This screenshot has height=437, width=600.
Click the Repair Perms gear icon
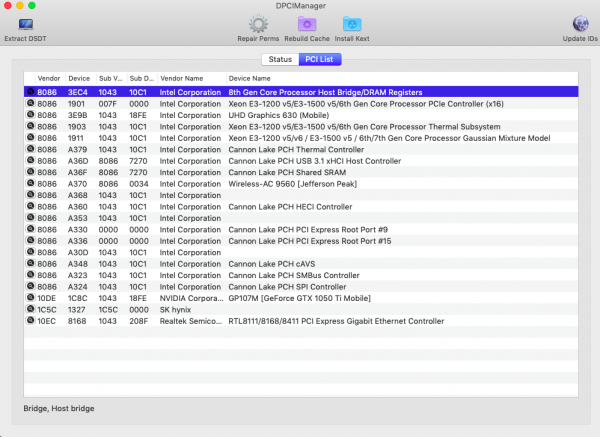[x=257, y=24]
